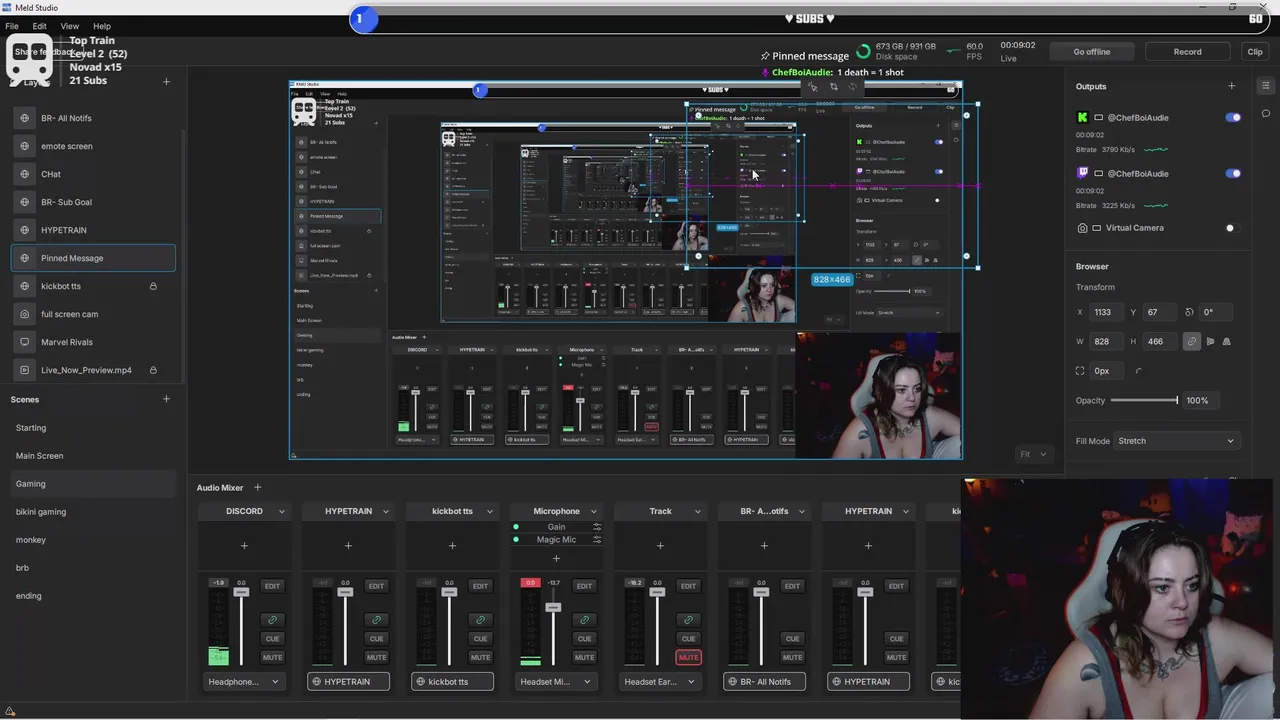Click the Clip button
The height and width of the screenshot is (720, 1280).
coord(1255,52)
